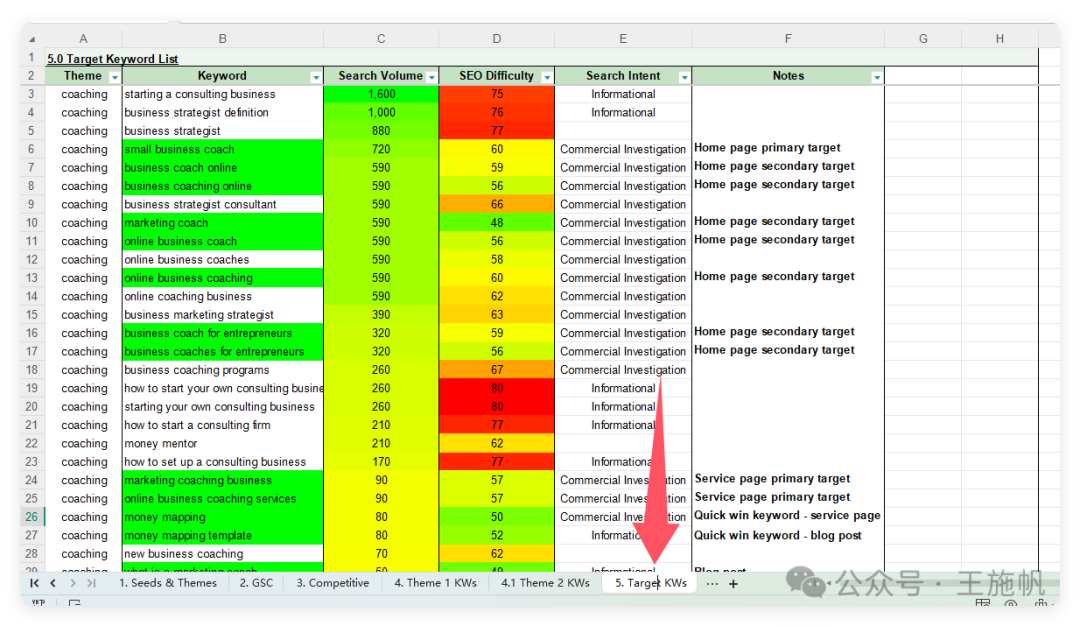Viewport: 1080px width, 626px height.
Task: Click search volume cell '880'
Action: pos(381,131)
